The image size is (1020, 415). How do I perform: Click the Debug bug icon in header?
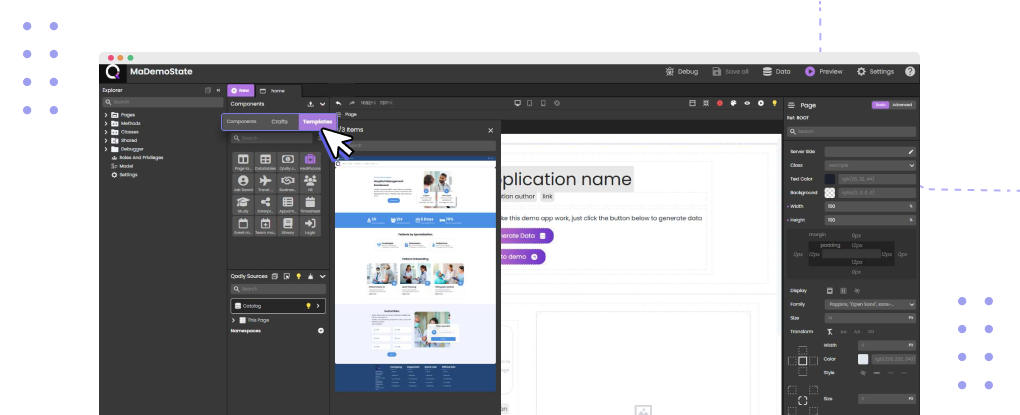pos(670,72)
